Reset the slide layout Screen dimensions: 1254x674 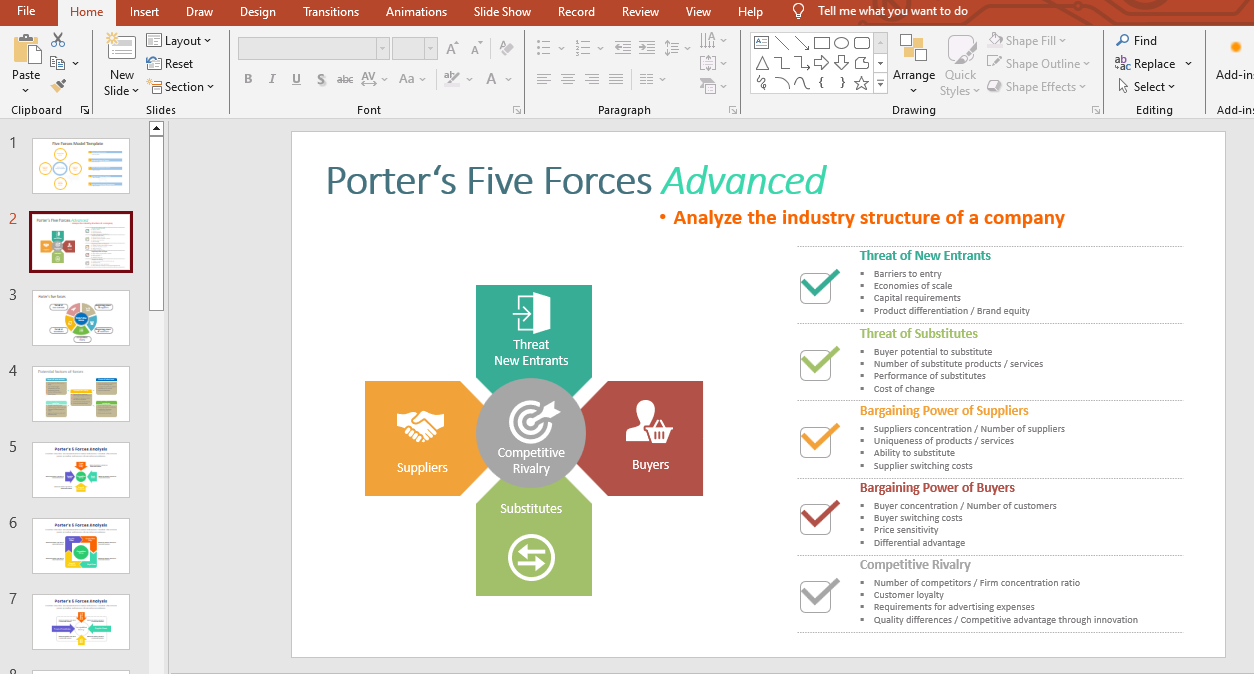pos(170,63)
